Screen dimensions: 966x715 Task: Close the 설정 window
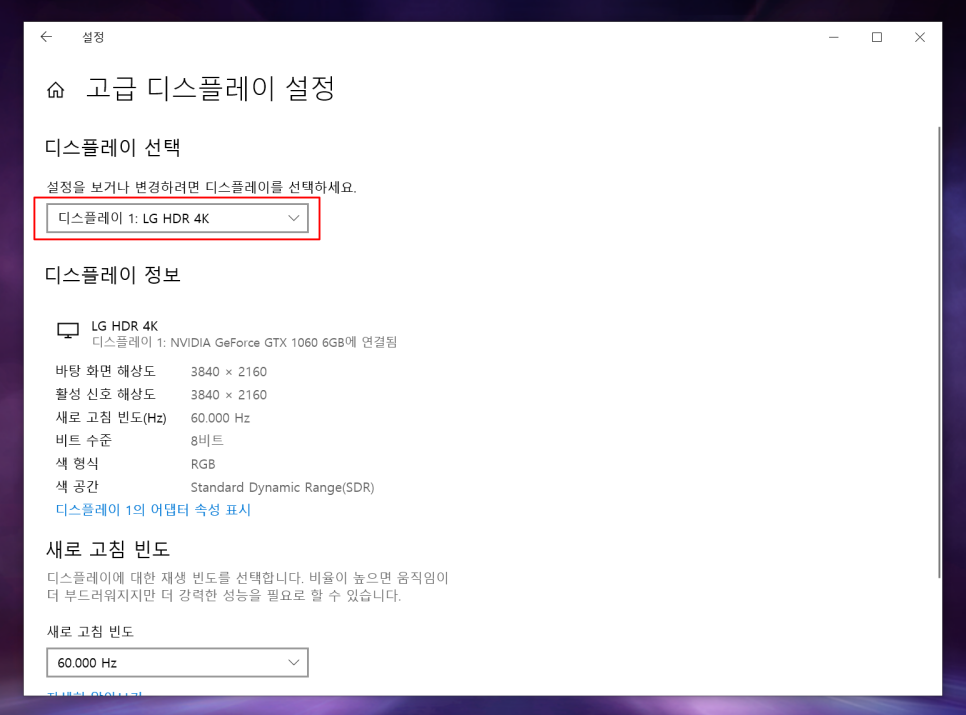[920, 37]
